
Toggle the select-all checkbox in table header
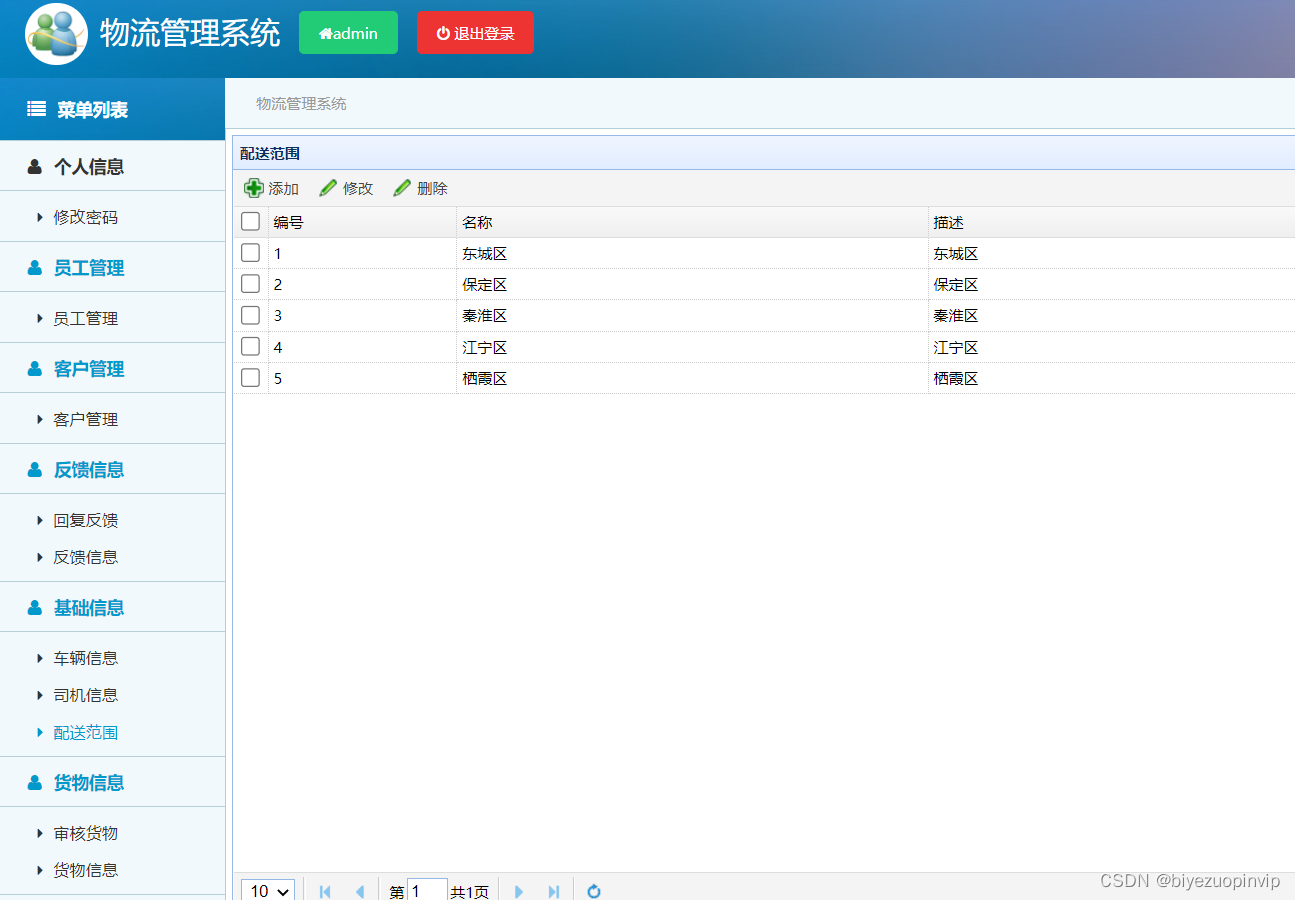point(251,222)
